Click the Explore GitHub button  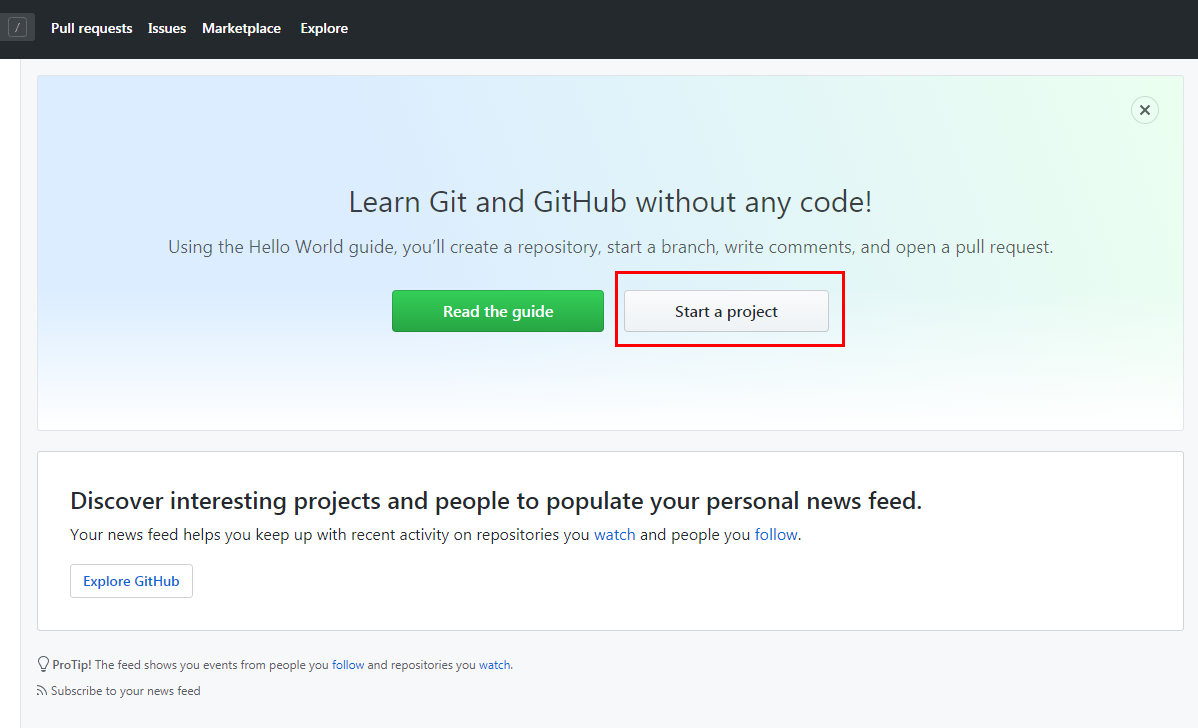tap(131, 581)
